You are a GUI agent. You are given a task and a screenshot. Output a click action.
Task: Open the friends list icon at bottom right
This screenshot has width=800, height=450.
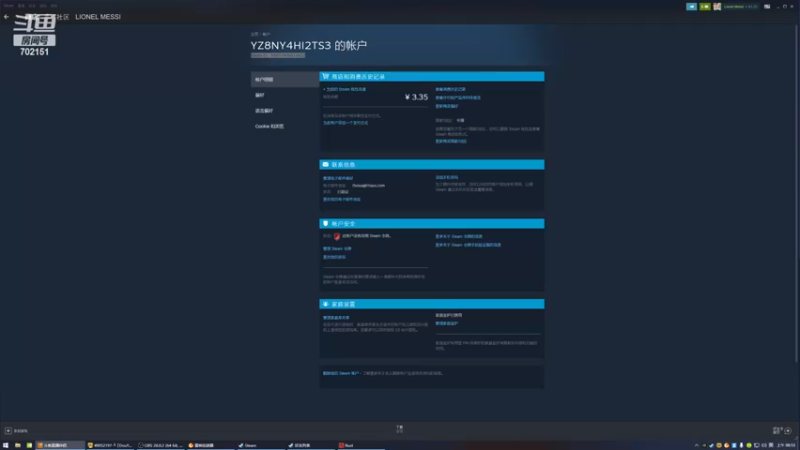coord(777,431)
